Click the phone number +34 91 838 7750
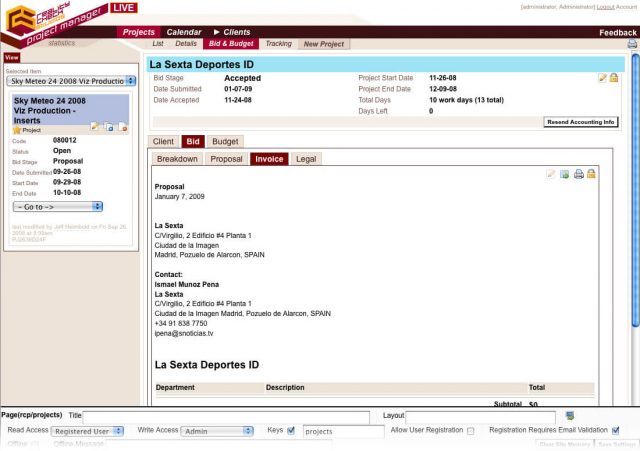The height and width of the screenshot is (451, 640). [181, 323]
